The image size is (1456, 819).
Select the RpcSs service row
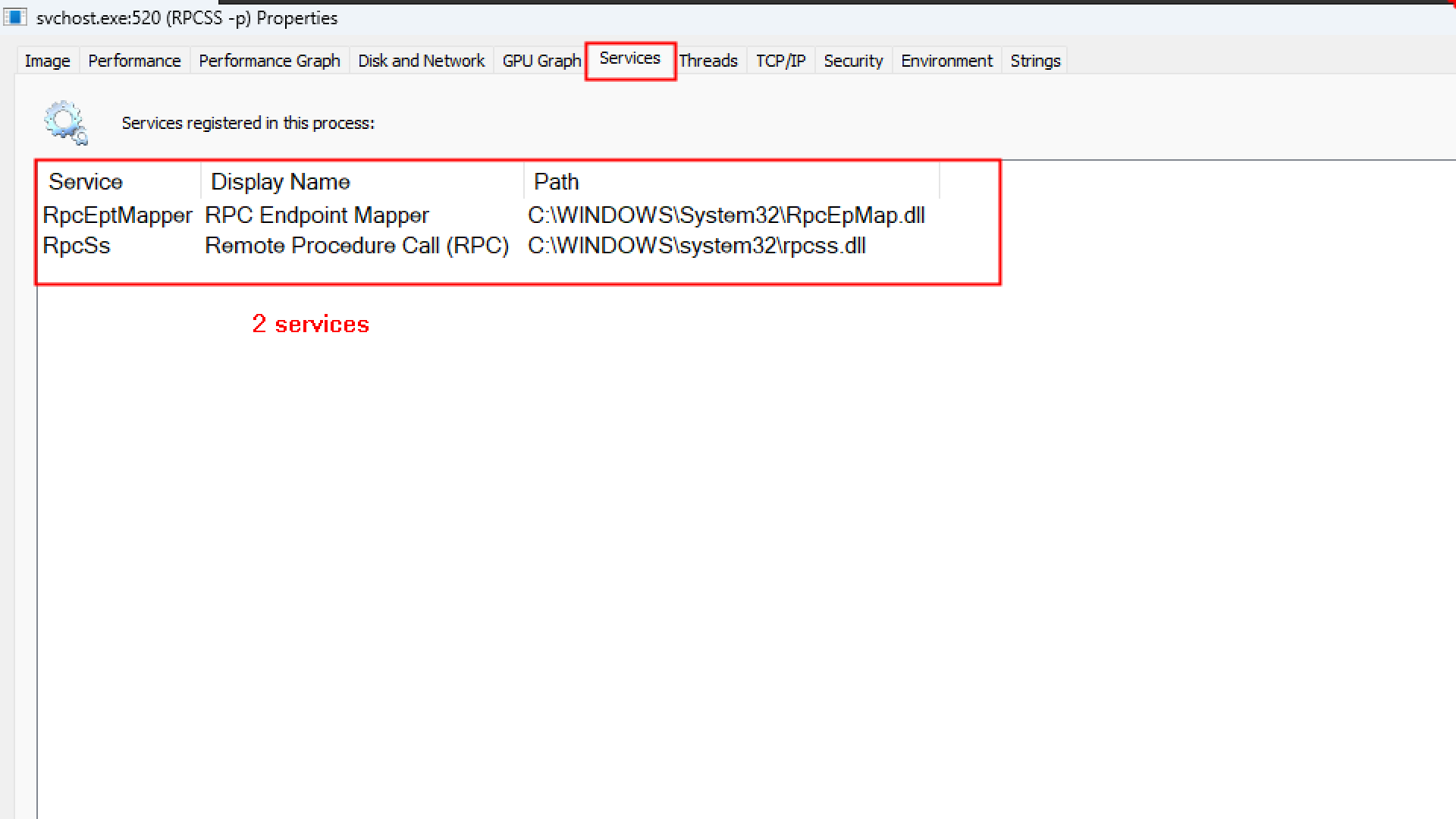pyautogui.click(x=77, y=246)
